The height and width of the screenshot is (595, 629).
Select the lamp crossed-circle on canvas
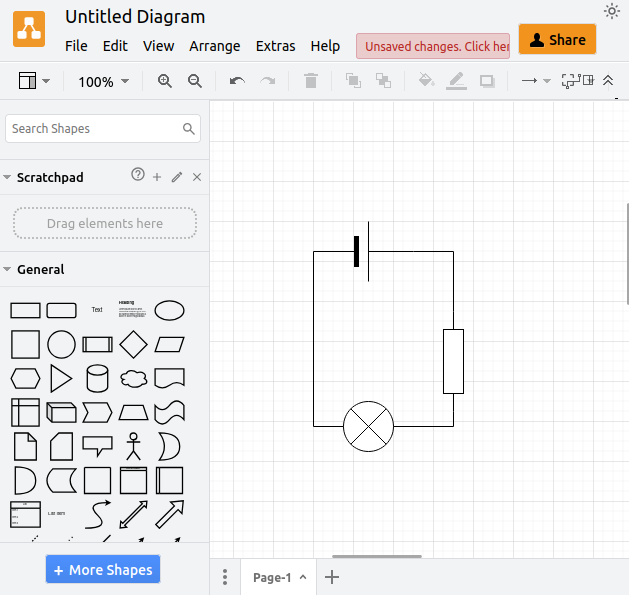tap(368, 426)
